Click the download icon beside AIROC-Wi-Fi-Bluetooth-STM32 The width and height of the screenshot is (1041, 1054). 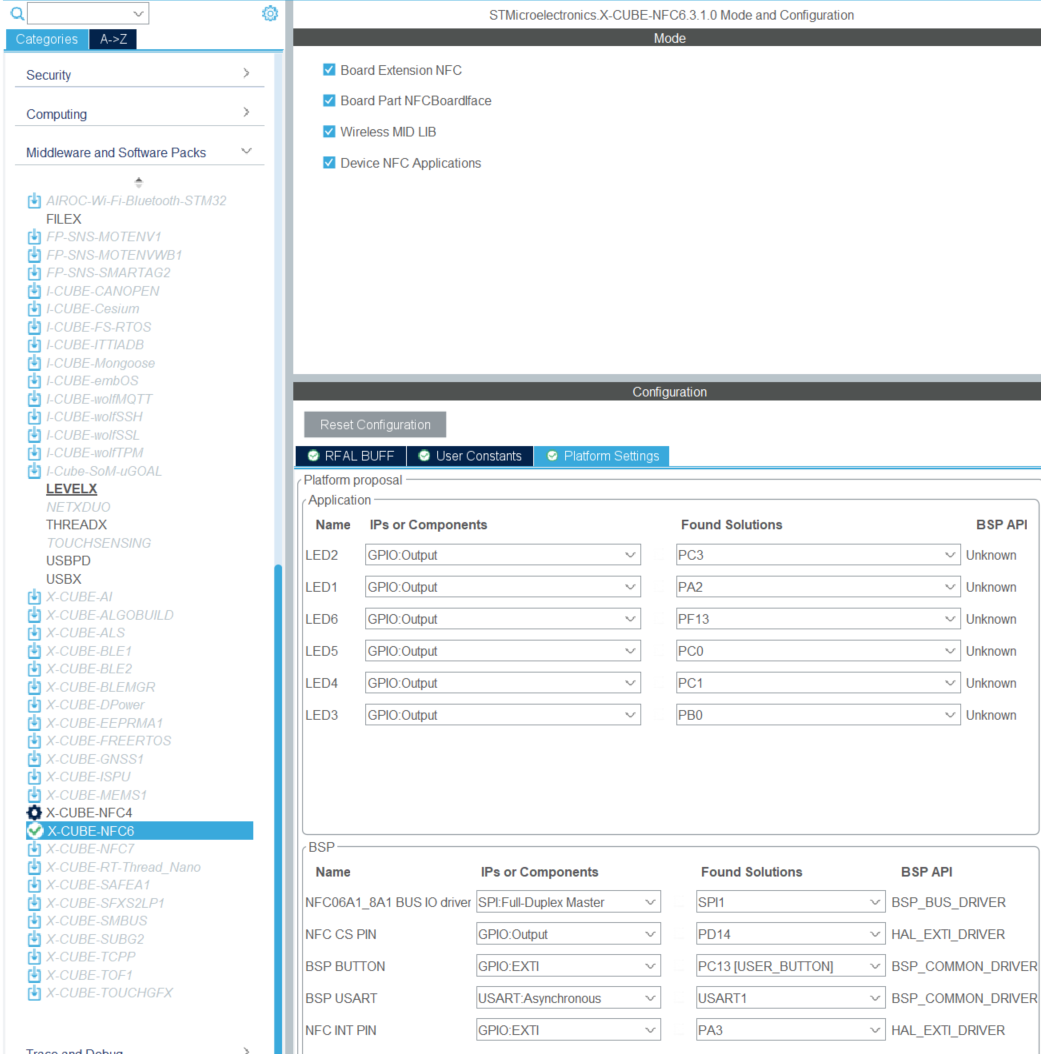click(x=34, y=200)
